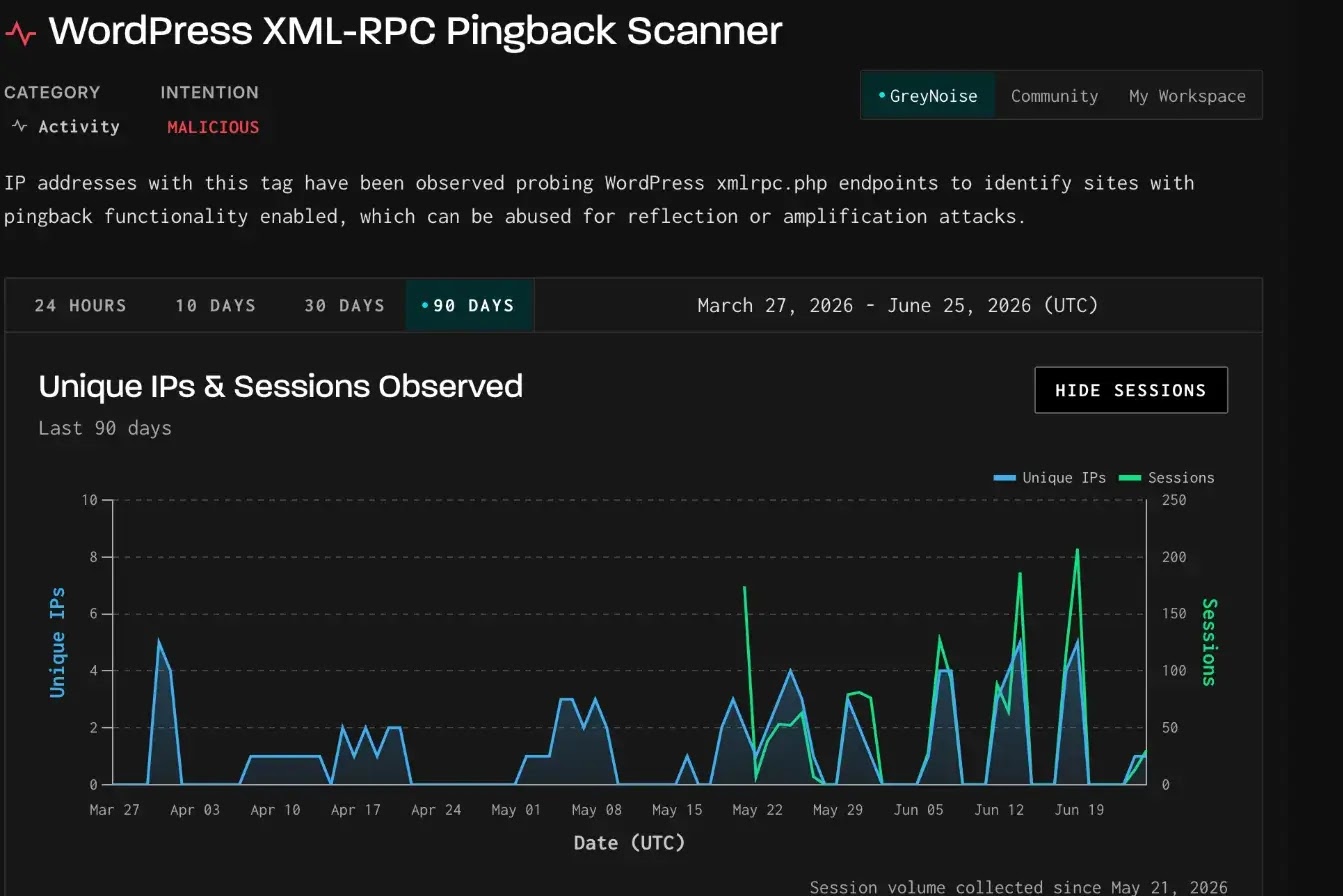Open the My Workspace tab
Screen dimensions: 1343x896
[x=1187, y=96]
